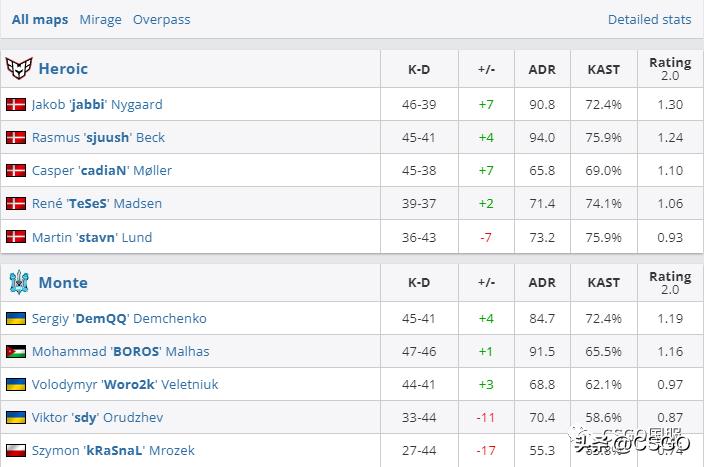The width and height of the screenshot is (704, 467).
Task: Select the All maps tab
Action: pos(40,19)
